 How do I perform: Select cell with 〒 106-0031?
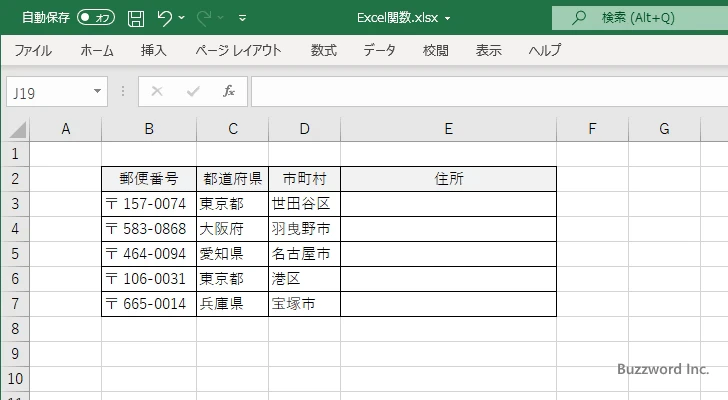(x=149, y=279)
